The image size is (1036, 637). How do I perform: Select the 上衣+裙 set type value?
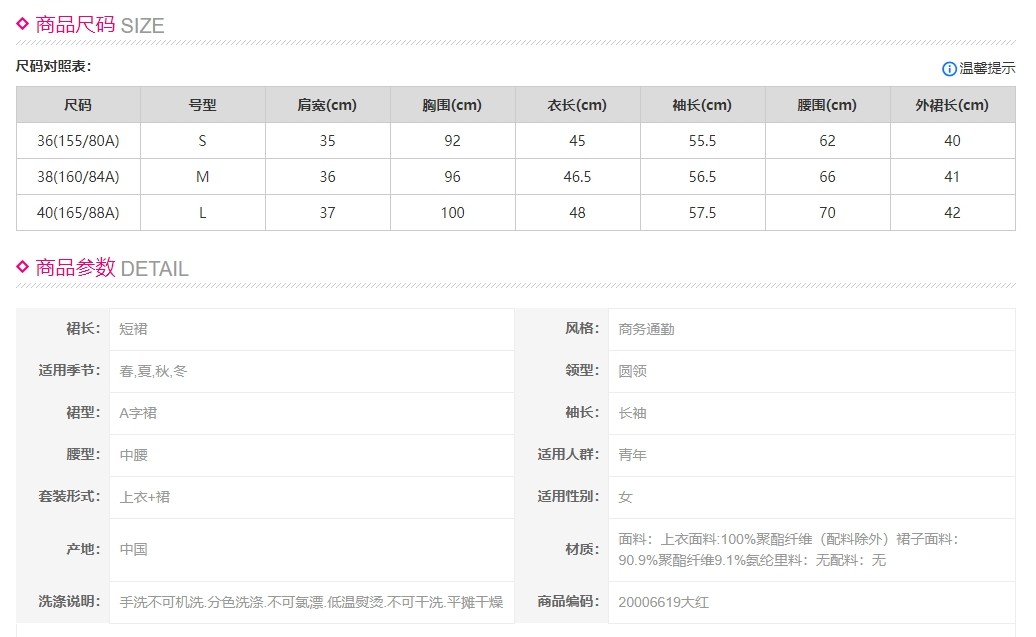pyautogui.click(x=145, y=497)
